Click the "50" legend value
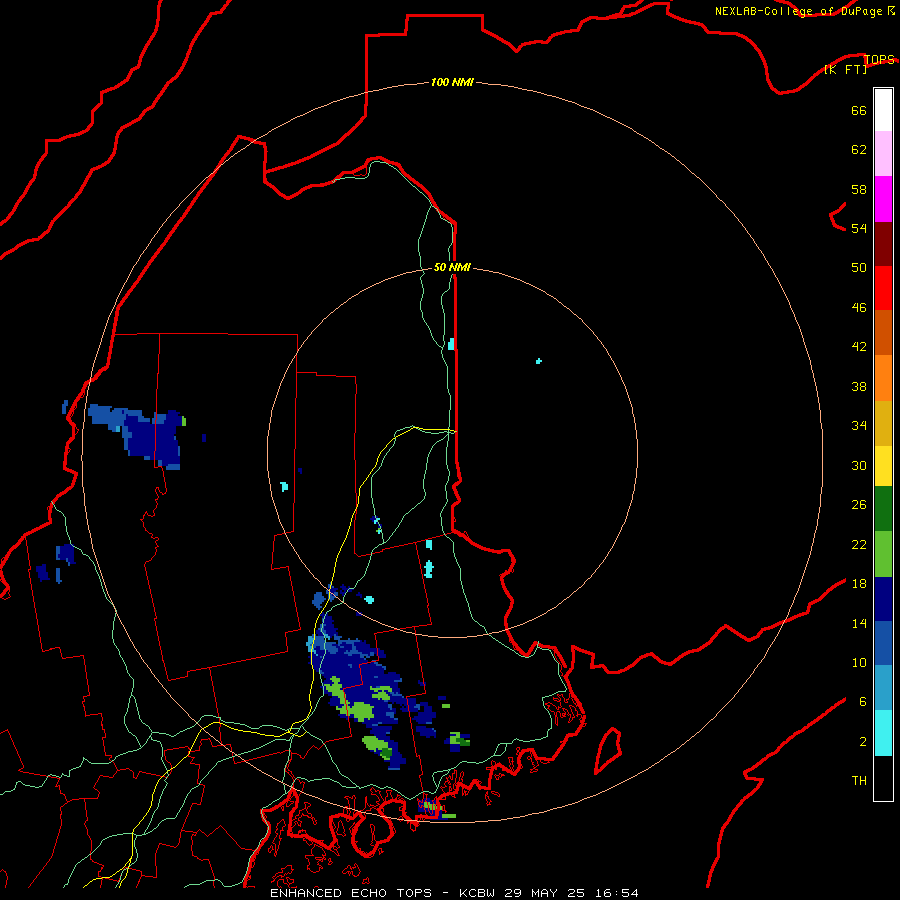Image resolution: width=900 pixels, height=900 pixels. [859, 267]
